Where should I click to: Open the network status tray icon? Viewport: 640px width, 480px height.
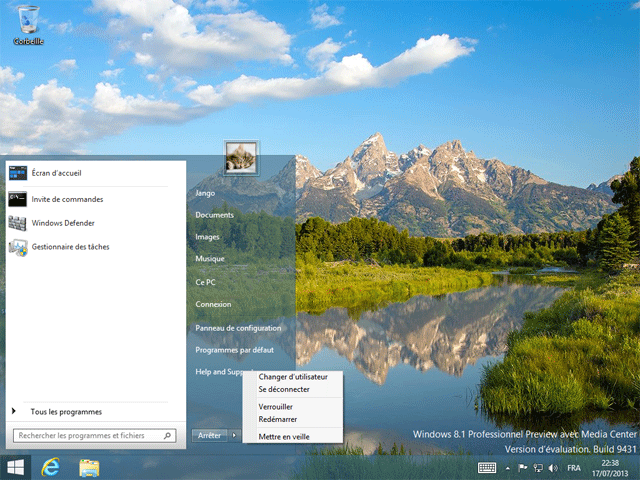[x=536, y=467]
